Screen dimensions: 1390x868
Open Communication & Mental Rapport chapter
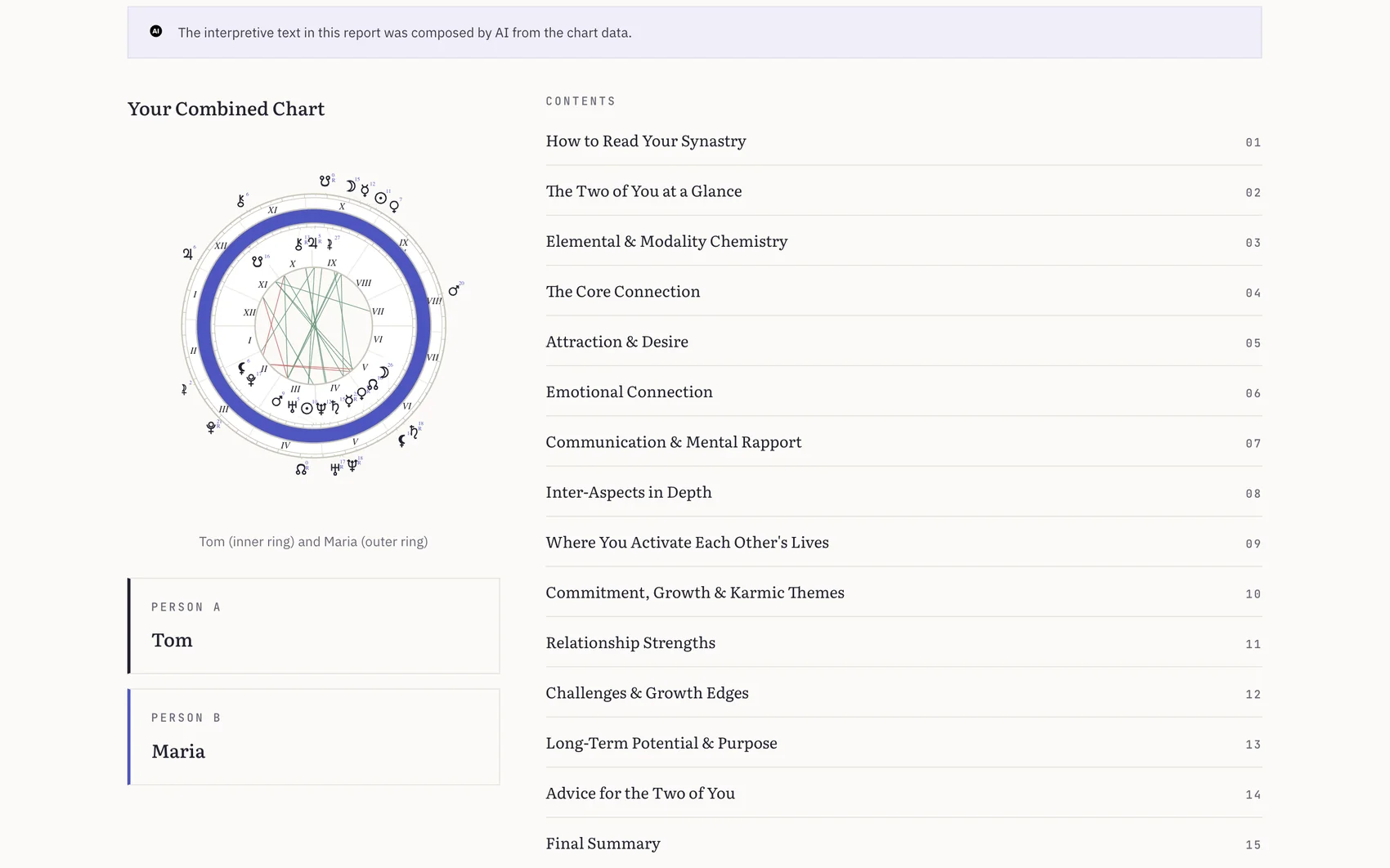[x=903, y=442]
